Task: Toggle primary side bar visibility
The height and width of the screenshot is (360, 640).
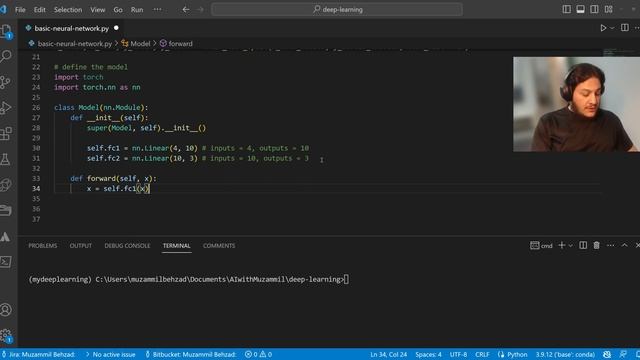Action: coord(567,9)
